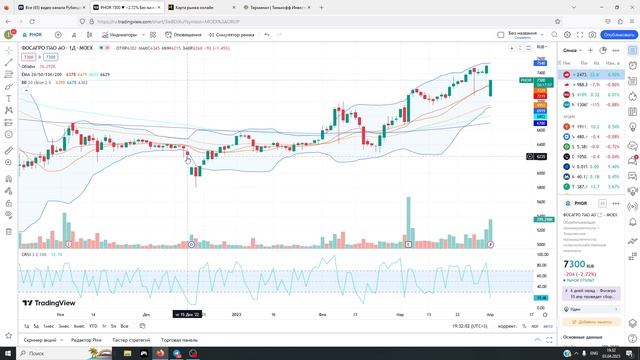Image resolution: width=640 pixels, height=360 pixels.
Task: Open the hotlists flame icon in sidebar
Action: pyautogui.click(x=633, y=96)
